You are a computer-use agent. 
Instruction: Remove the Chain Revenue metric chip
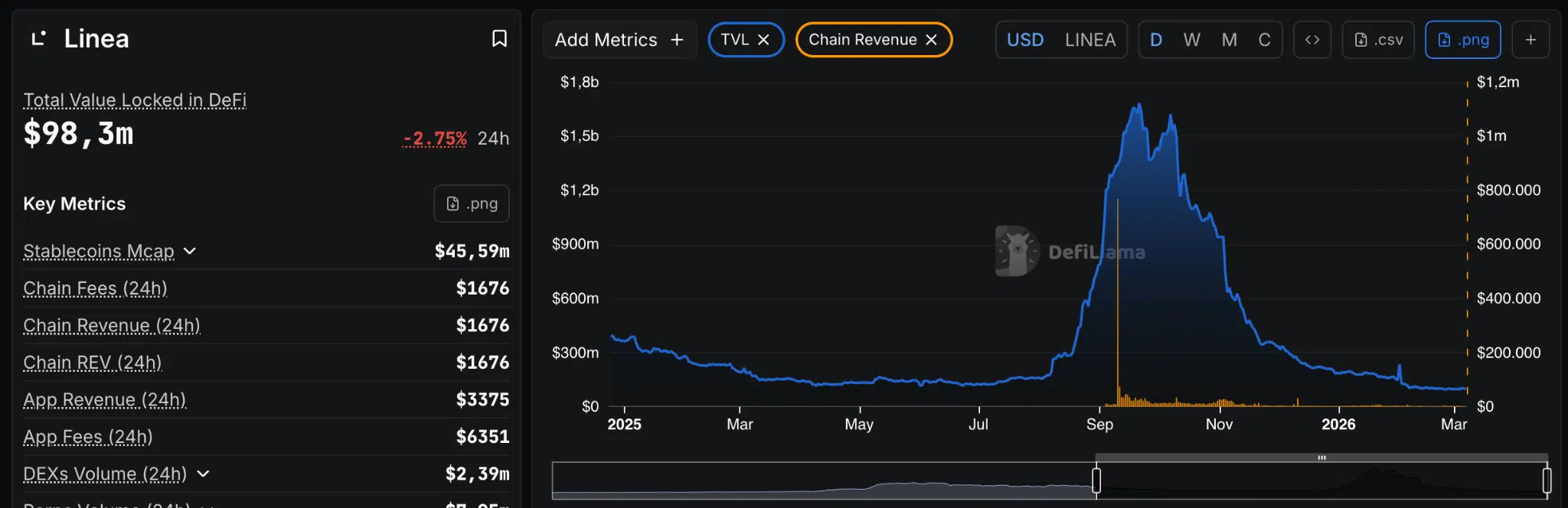[931, 40]
